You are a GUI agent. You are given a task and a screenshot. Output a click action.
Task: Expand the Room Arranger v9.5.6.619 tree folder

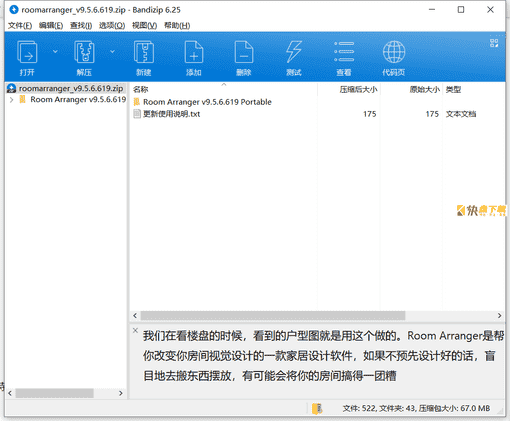(x=11, y=100)
